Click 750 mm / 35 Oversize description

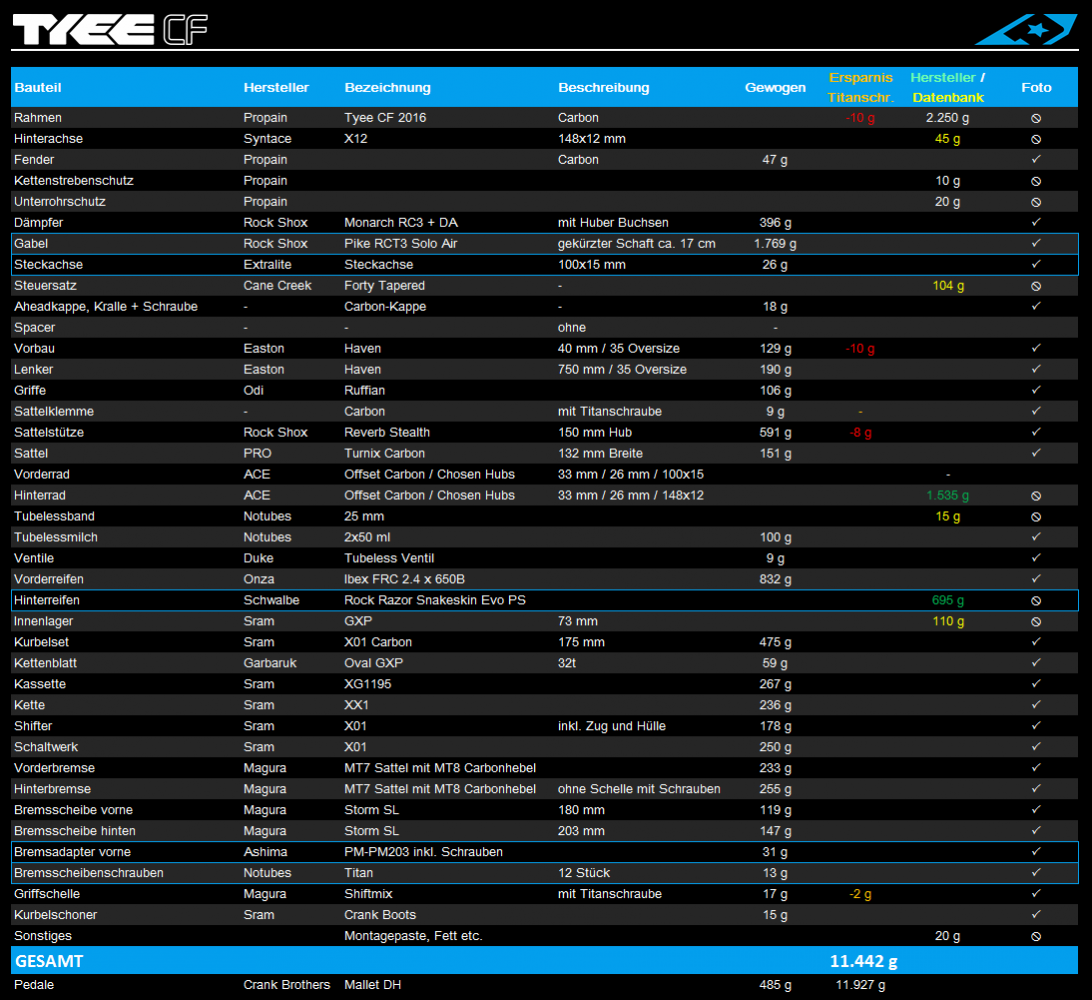pyautogui.click(x=622, y=369)
